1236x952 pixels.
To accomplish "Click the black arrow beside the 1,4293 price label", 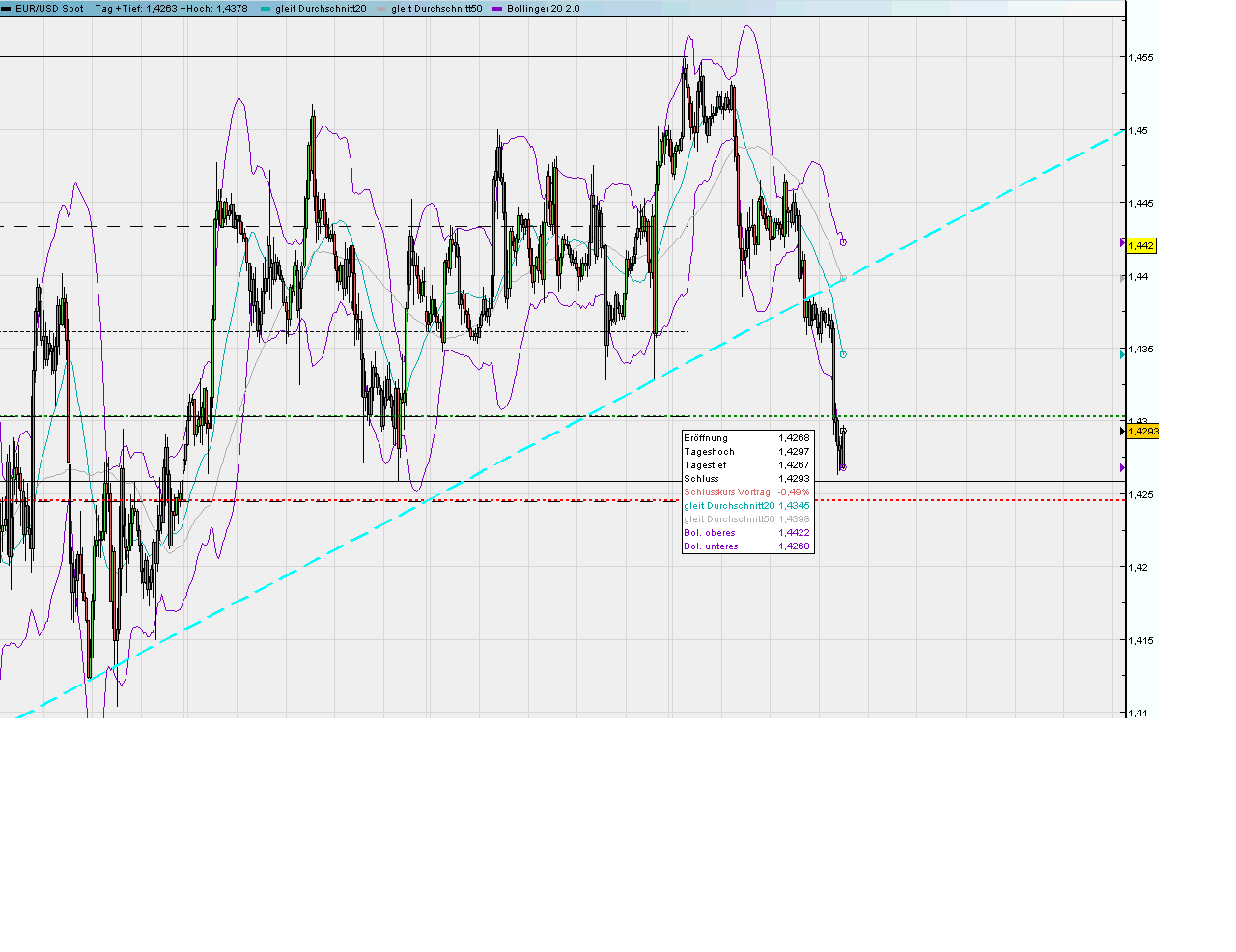I will (1123, 432).
